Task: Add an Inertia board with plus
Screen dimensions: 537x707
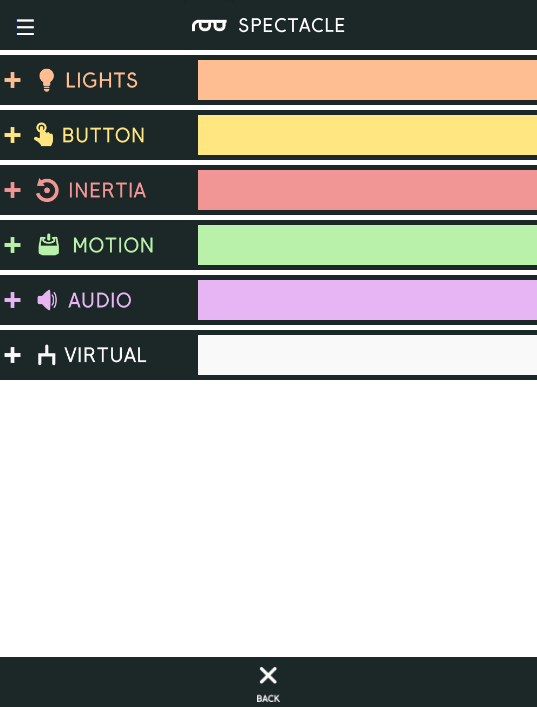Action: pyautogui.click(x=13, y=190)
